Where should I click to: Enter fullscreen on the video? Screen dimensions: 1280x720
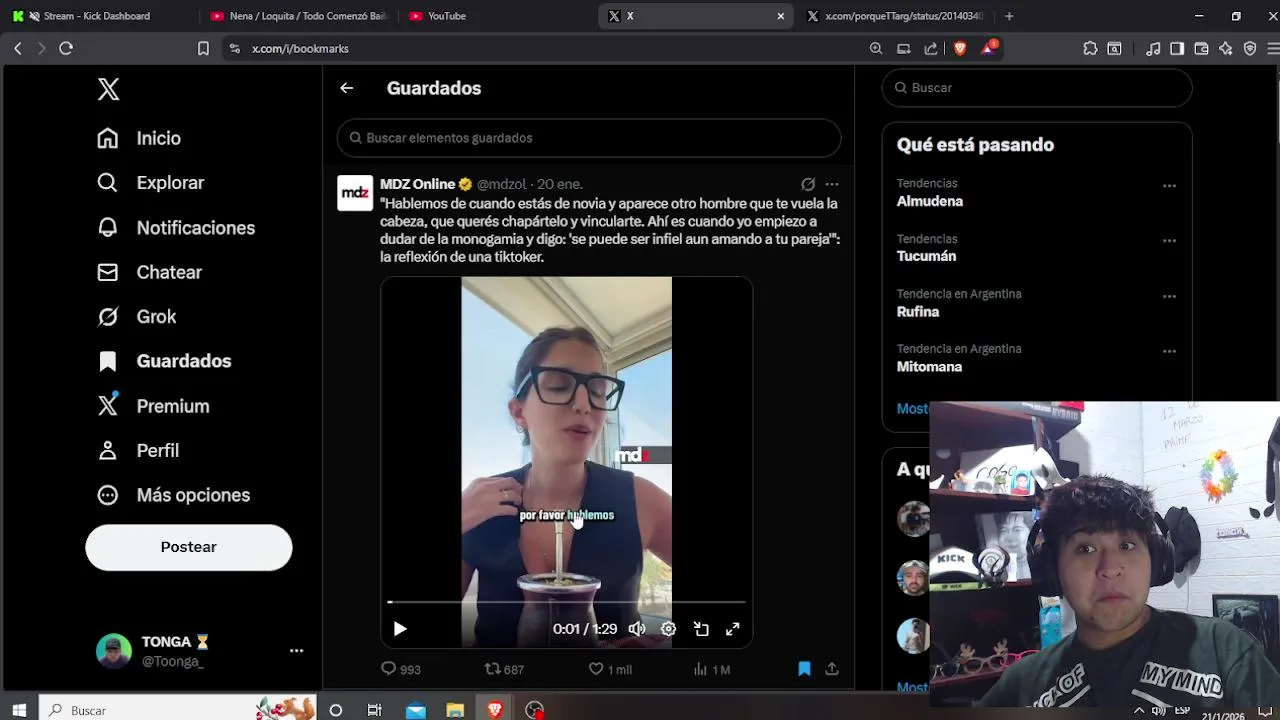(x=733, y=629)
